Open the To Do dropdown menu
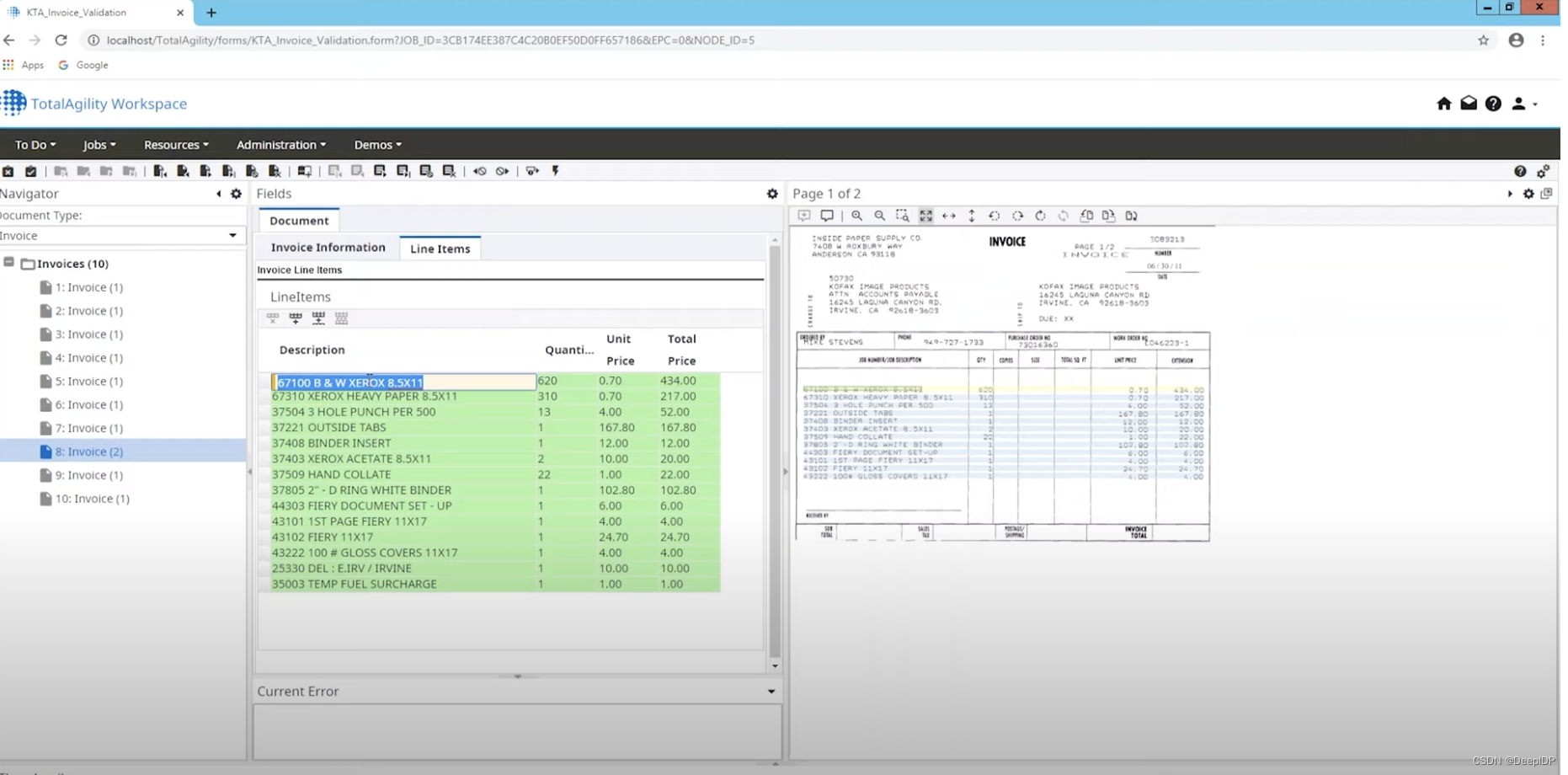This screenshot has height=775, width=1568. tap(35, 145)
